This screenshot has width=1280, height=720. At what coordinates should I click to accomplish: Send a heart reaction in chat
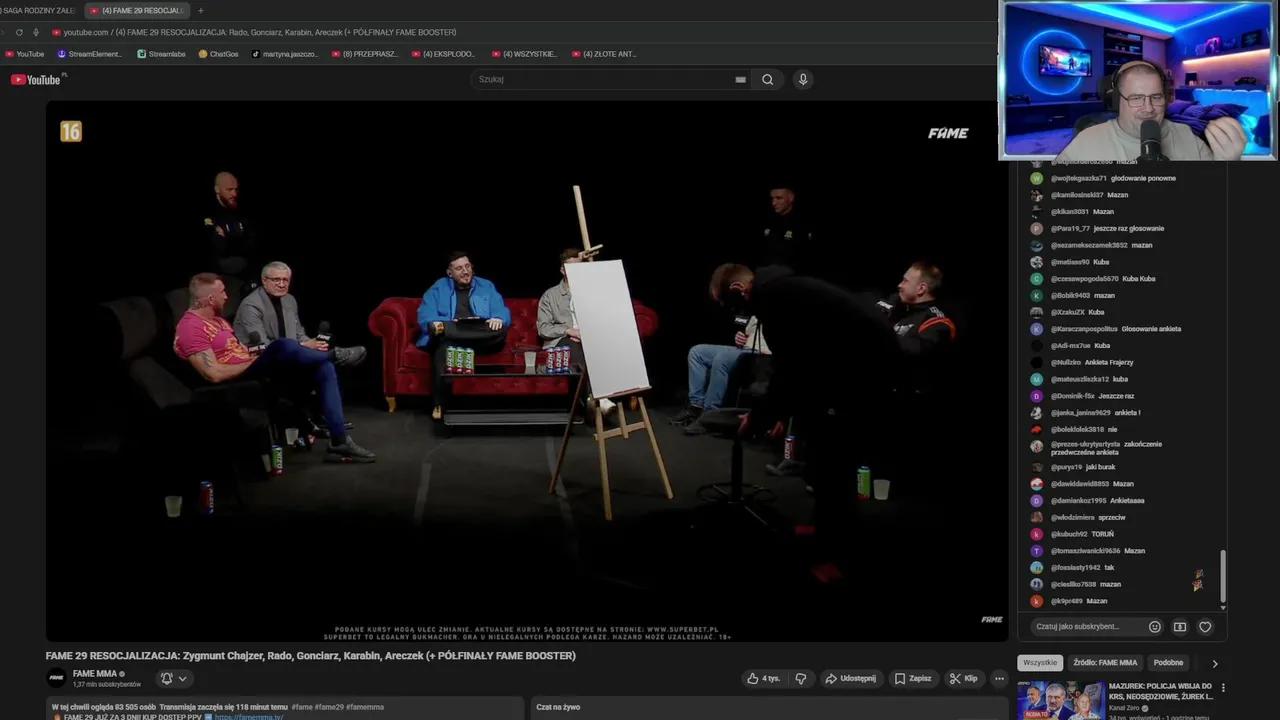pos(1205,627)
